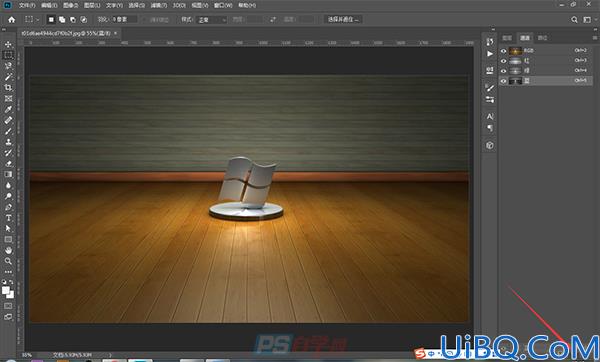The image size is (600, 362).
Task: Open the Channels panel flyout menu
Action: (595, 38)
